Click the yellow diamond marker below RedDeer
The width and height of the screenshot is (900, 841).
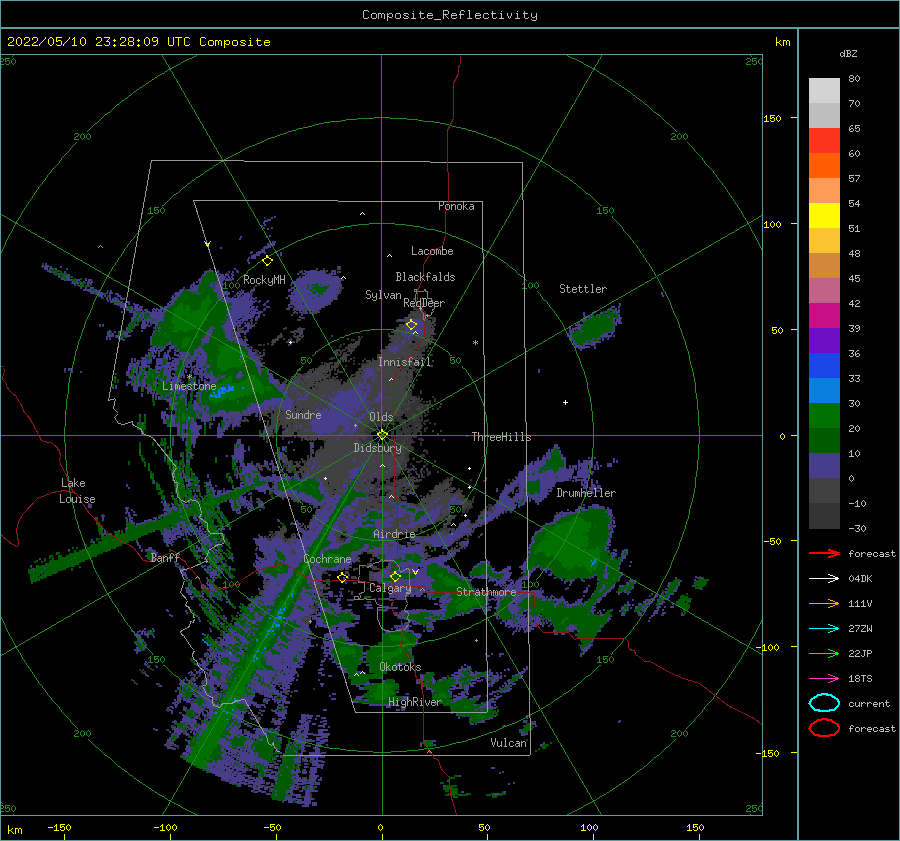tap(411, 325)
